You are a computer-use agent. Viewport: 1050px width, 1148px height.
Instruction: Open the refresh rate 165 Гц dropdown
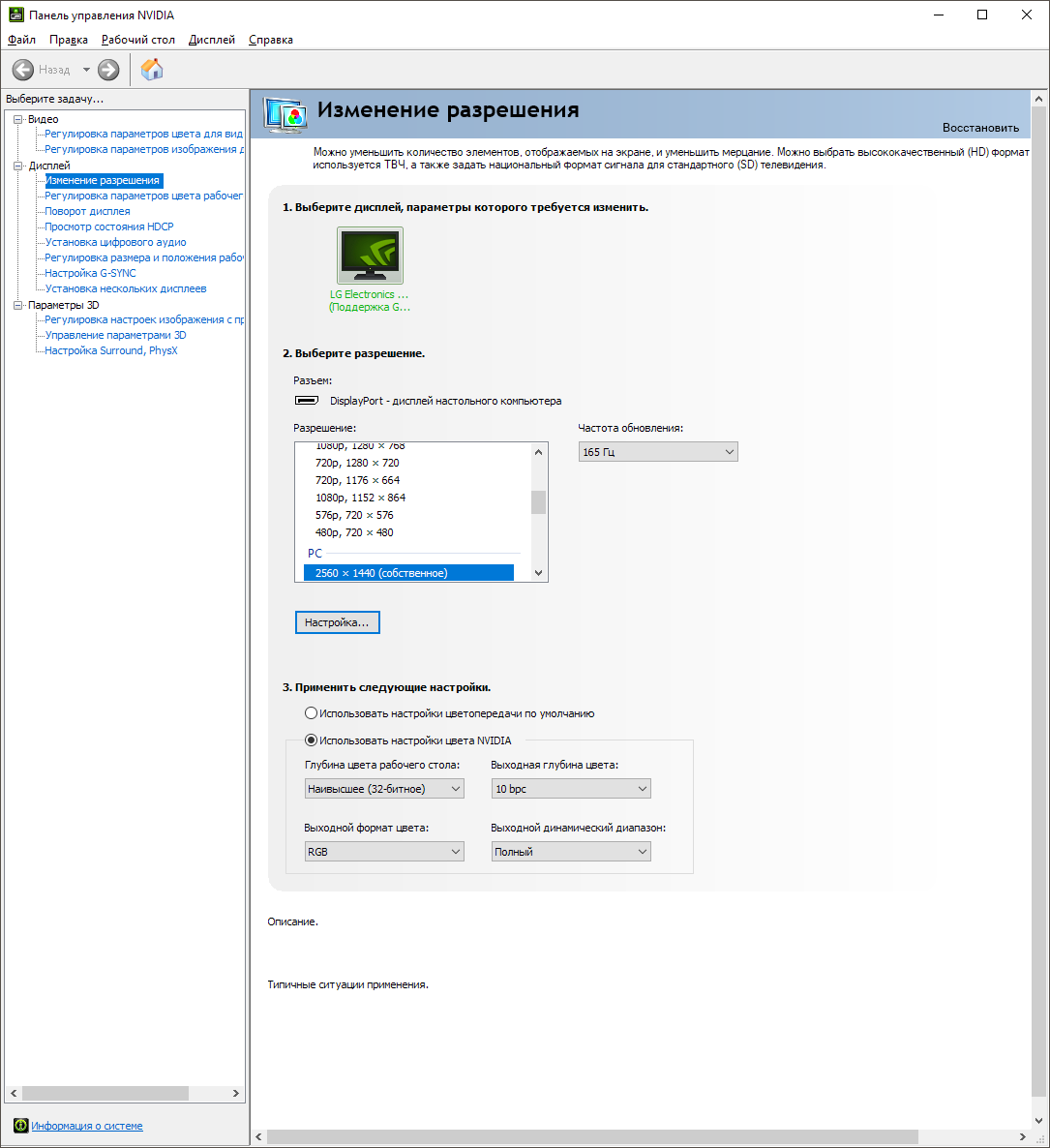[658, 452]
